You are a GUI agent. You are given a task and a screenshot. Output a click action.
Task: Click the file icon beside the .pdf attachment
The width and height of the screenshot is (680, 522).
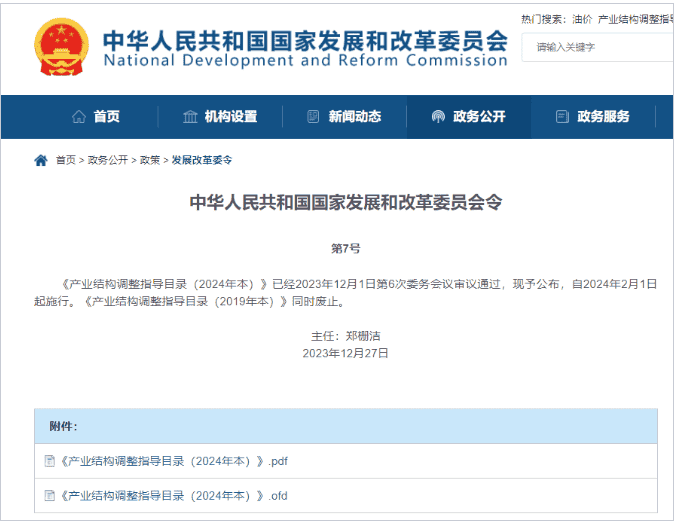point(49,461)
